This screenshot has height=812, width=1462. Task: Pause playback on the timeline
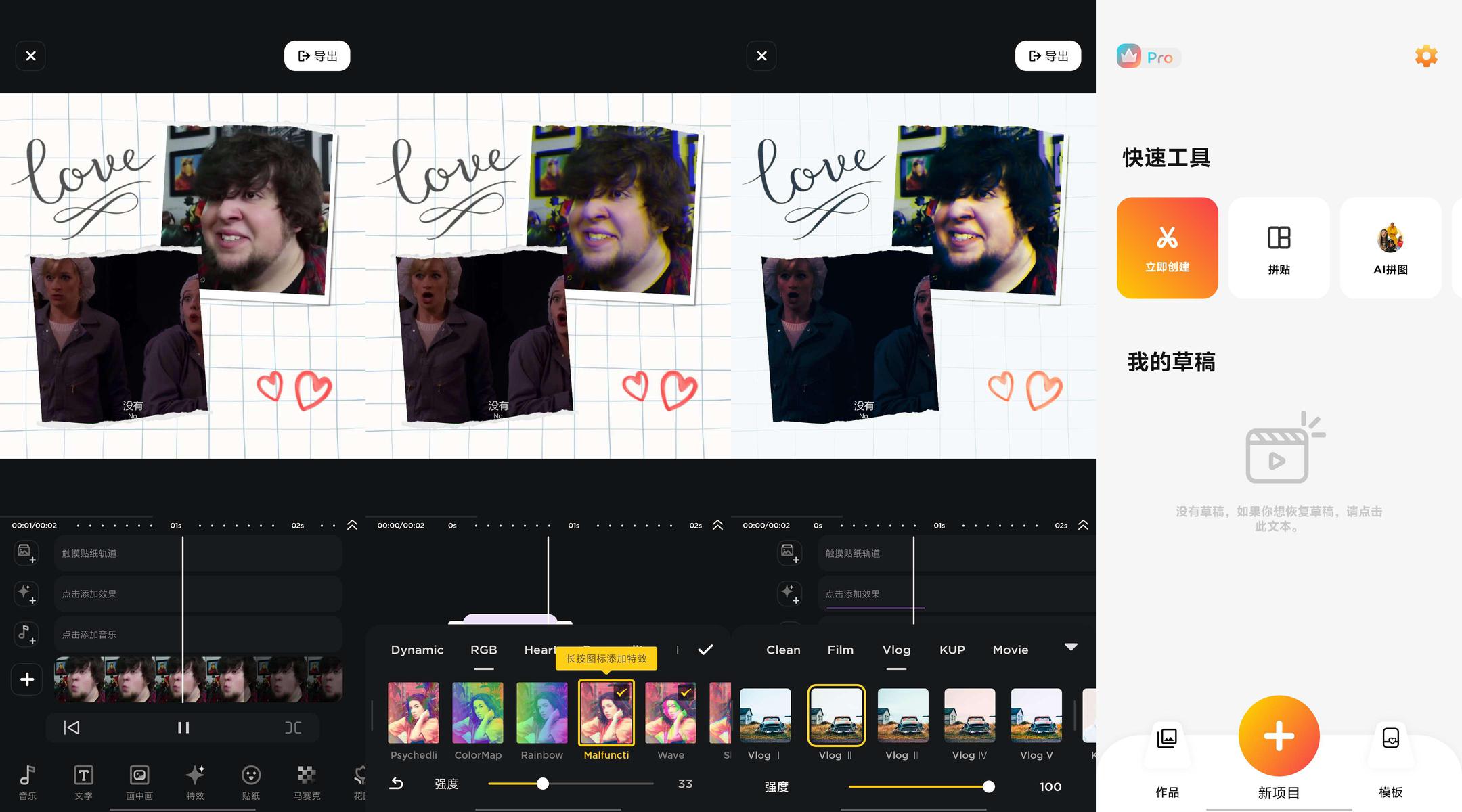183,727
